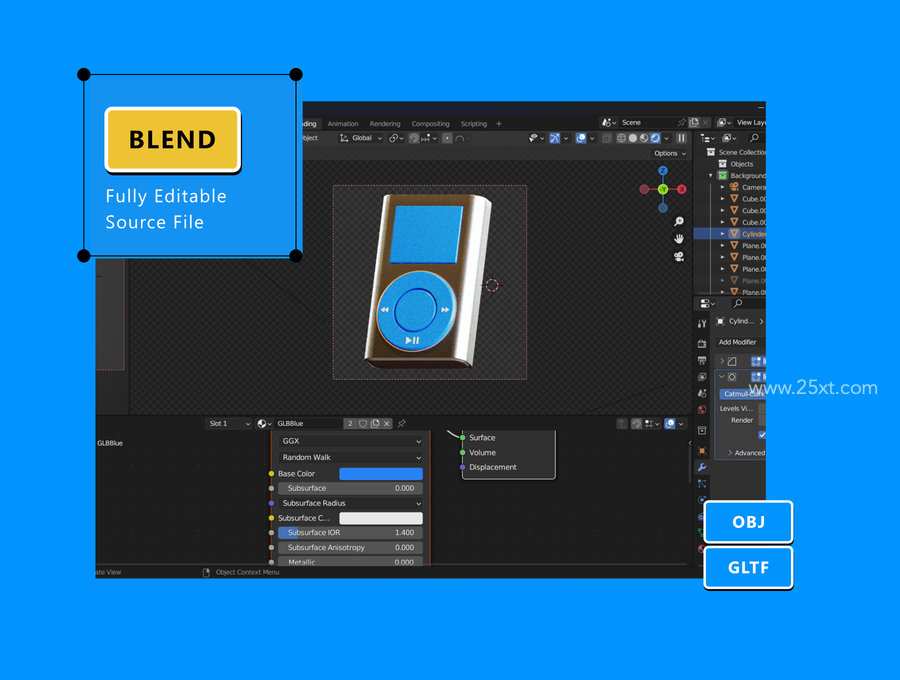Click the Subsurface IOR 1.400 slider
The image size is (900, 680).
pos(351,533)
